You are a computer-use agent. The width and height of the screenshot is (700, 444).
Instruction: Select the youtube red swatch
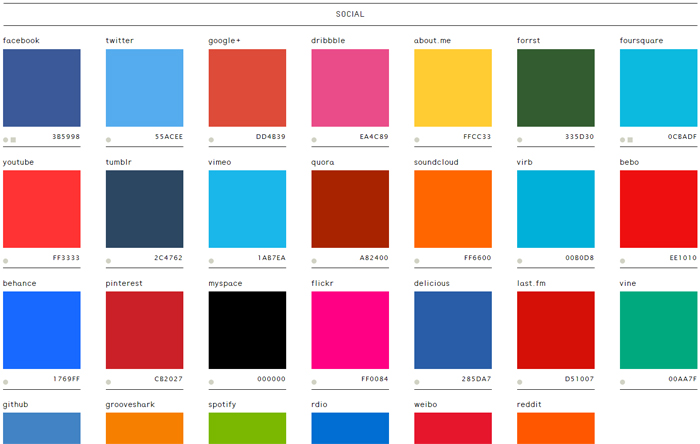pos(42,209)
